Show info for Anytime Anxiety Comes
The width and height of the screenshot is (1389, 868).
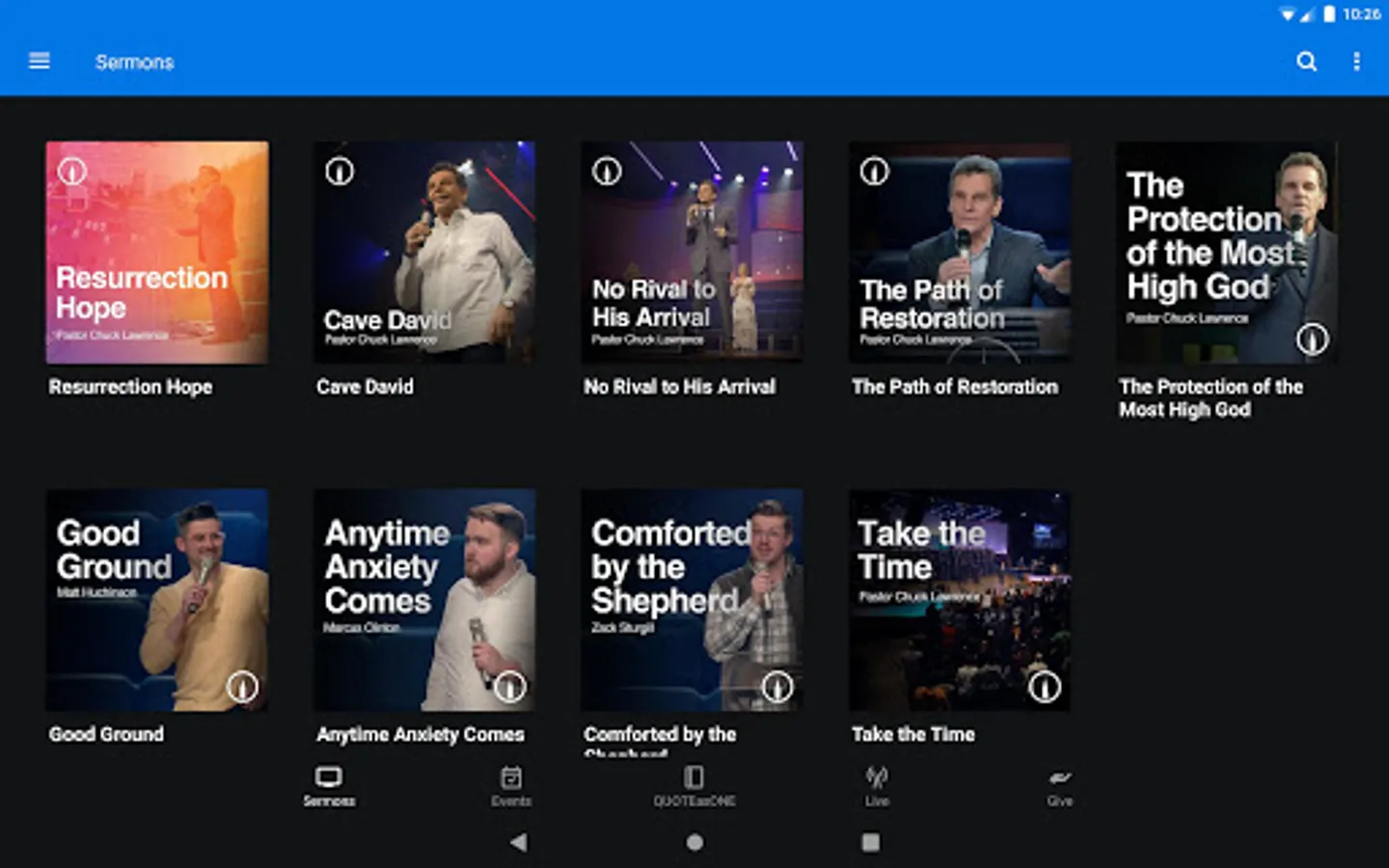click(509, 687)
